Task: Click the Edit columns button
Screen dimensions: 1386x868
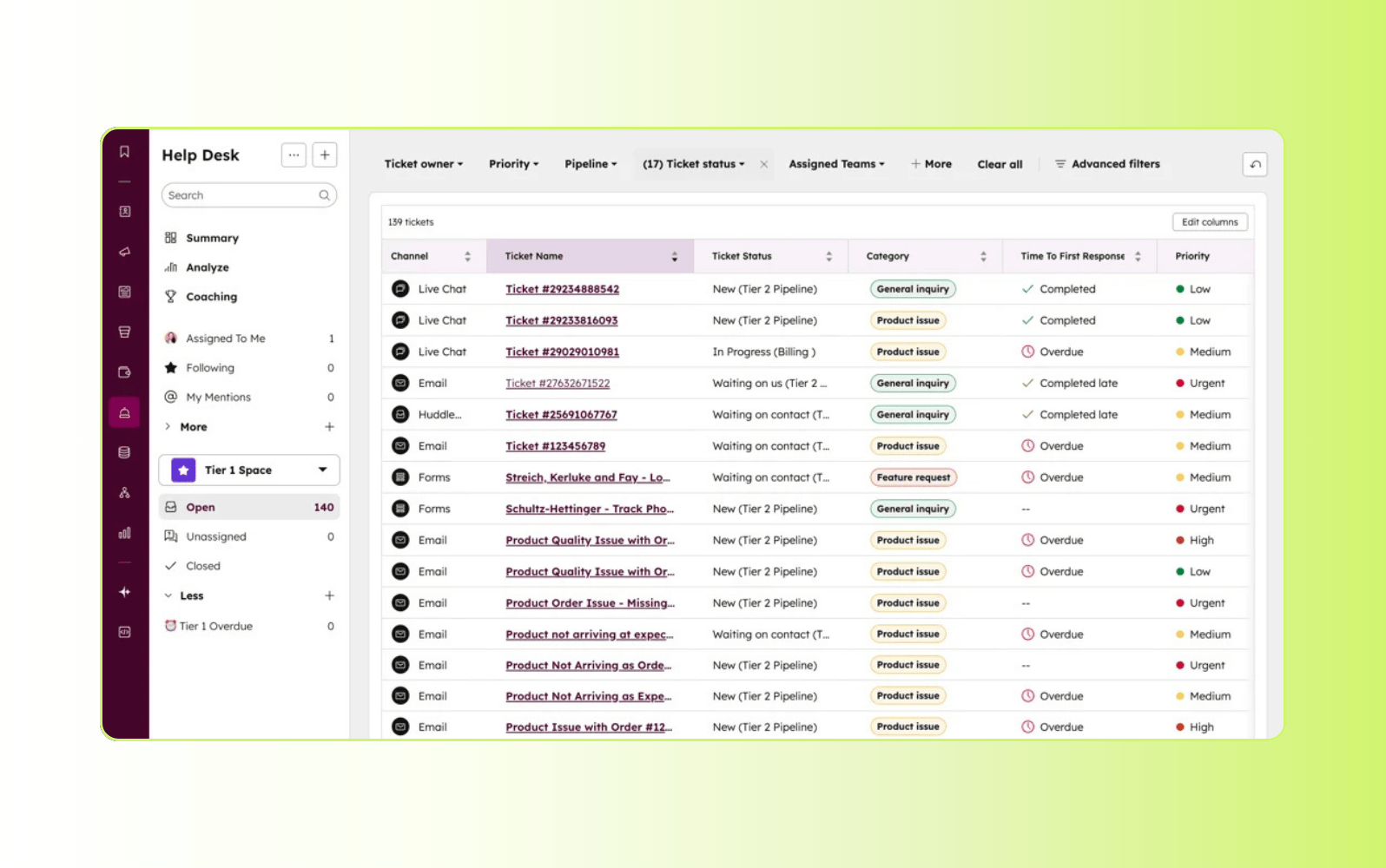Action: (1210, 222)
